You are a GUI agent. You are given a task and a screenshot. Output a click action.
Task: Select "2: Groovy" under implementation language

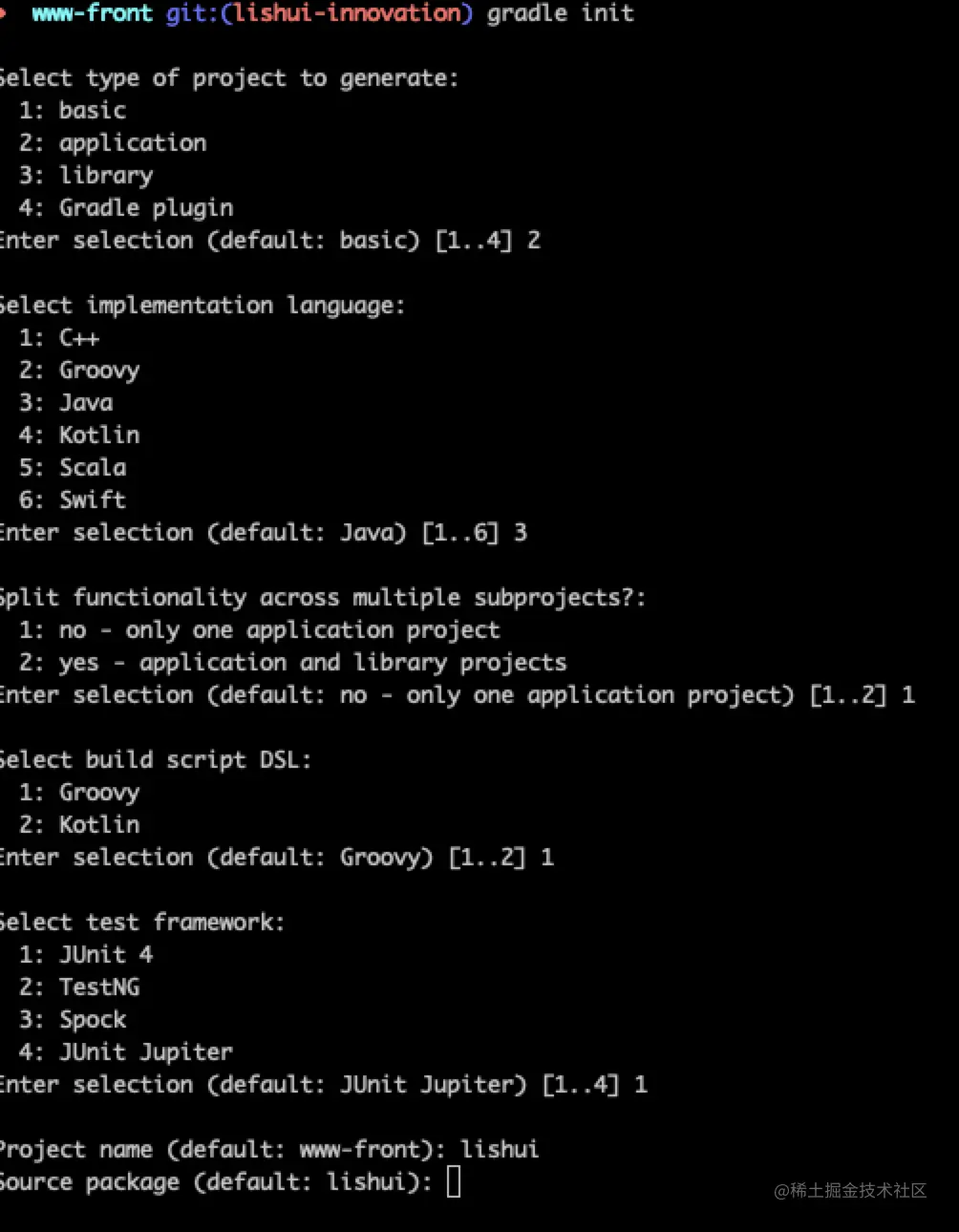point(79,371)
